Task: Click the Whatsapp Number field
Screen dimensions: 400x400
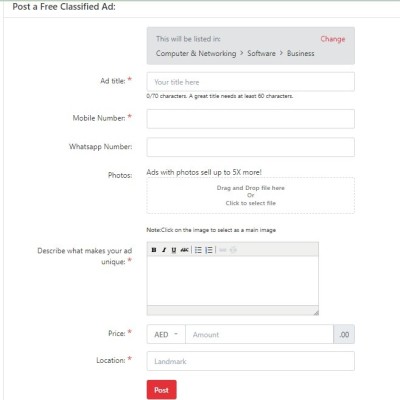Action: coord(251,147)
